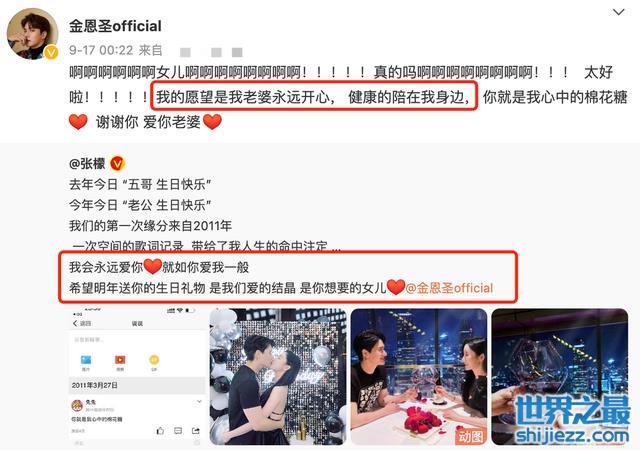This screenshot has height=450, width=640.
Task: Open the 金恩圣official username link
Action: point(115,26)
